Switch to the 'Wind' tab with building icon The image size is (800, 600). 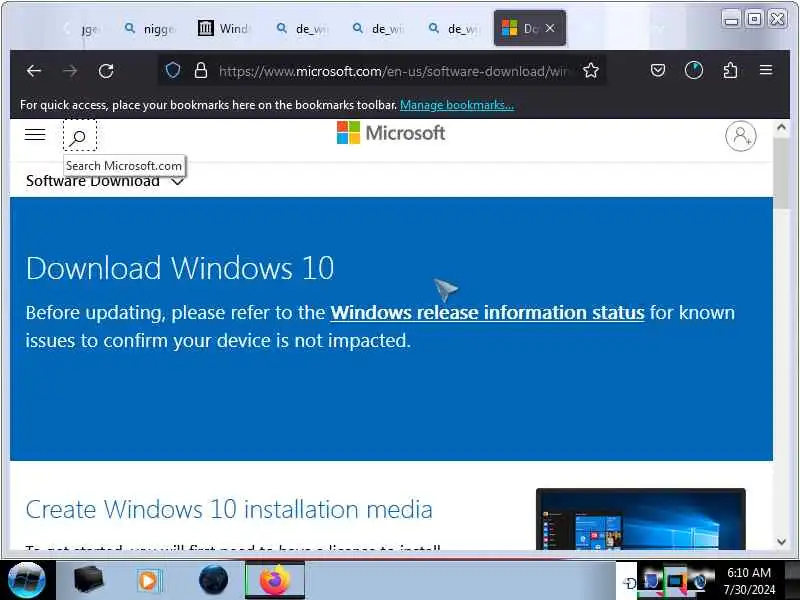tap(224, 29)
